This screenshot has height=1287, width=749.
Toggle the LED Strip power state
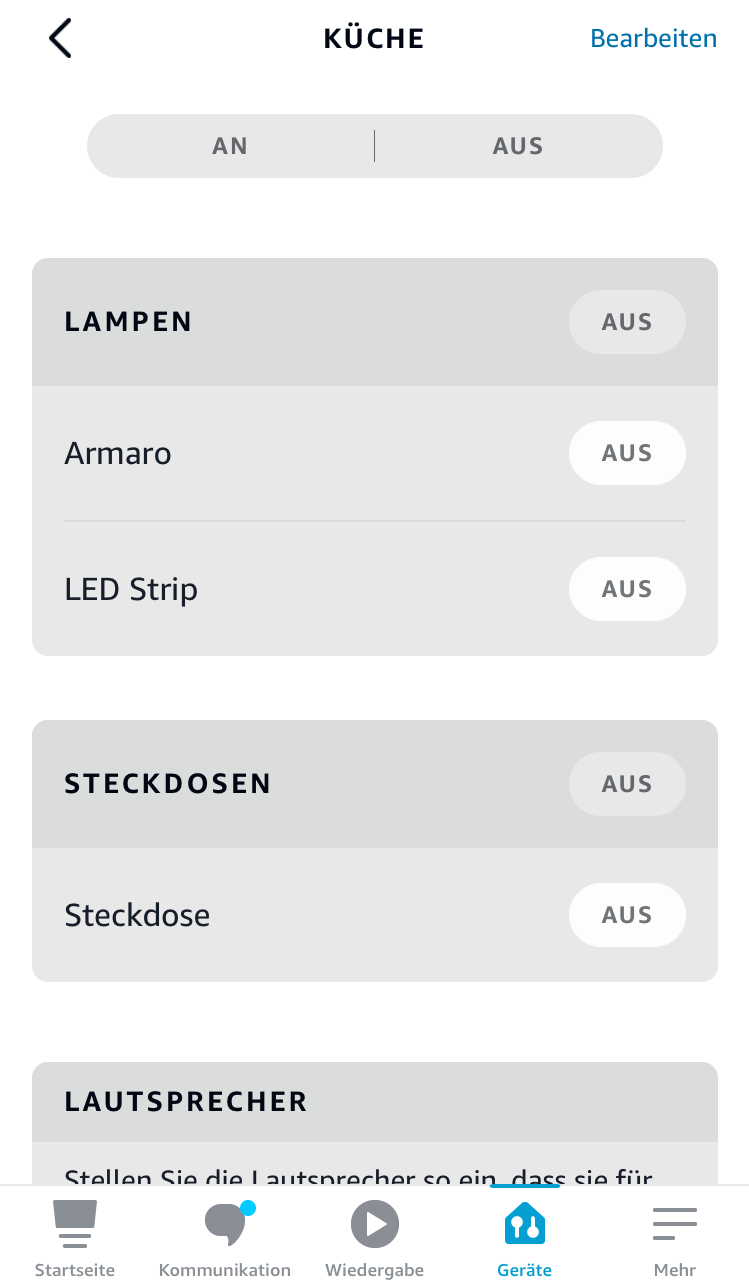tap(627, 589)
